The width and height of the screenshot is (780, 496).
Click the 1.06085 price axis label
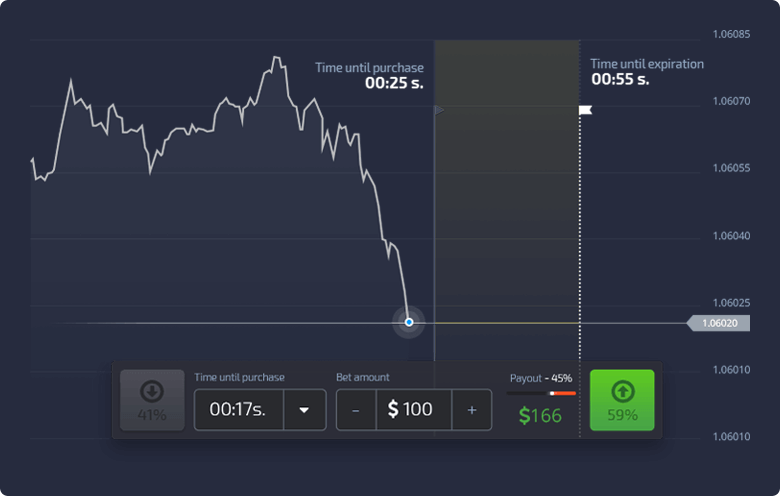[731, 34]
